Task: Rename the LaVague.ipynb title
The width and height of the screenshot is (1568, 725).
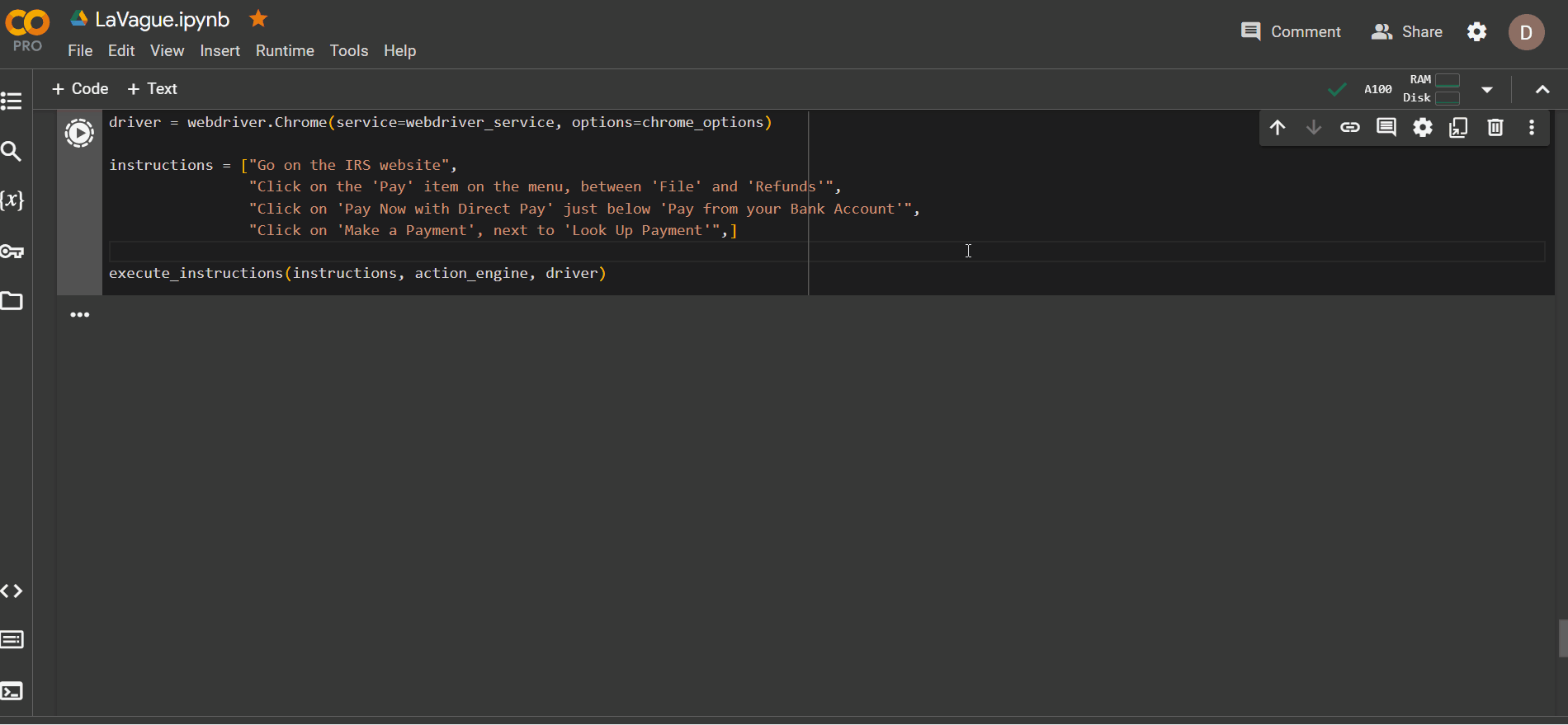Action: pyautogui.click(x=162, y=19)
